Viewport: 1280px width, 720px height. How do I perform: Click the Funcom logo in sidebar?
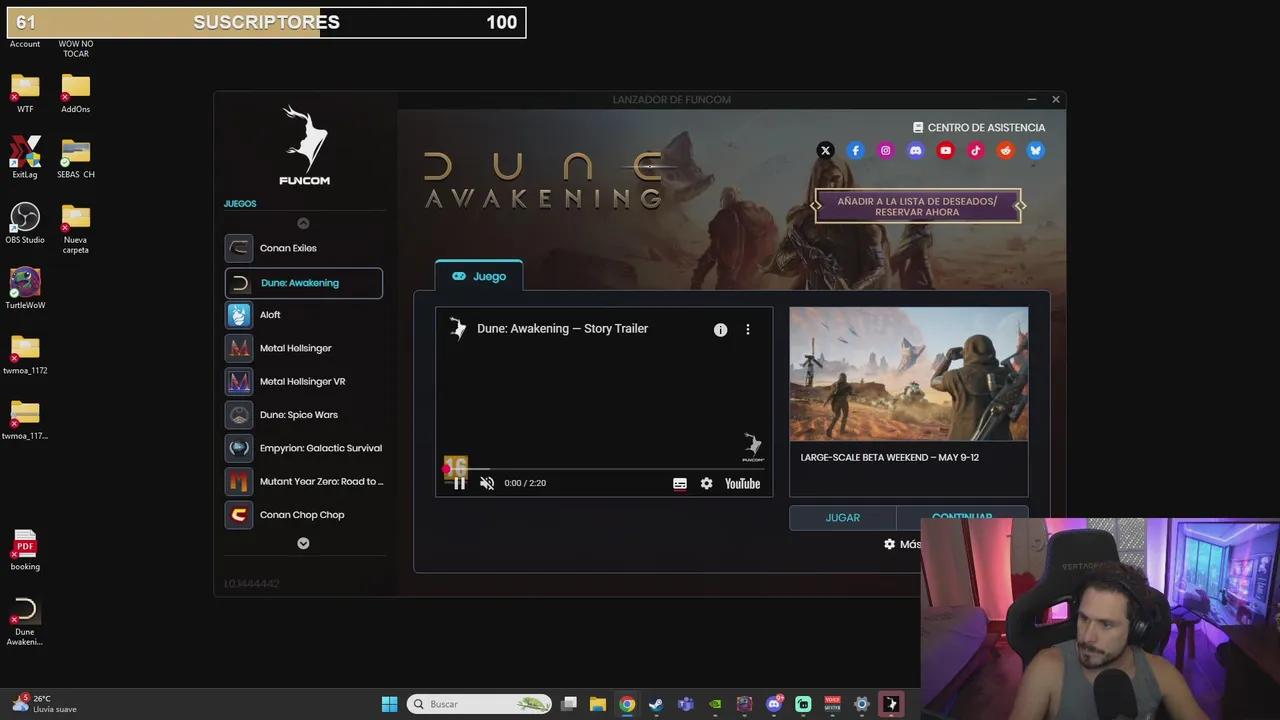[x=305, y=145]
